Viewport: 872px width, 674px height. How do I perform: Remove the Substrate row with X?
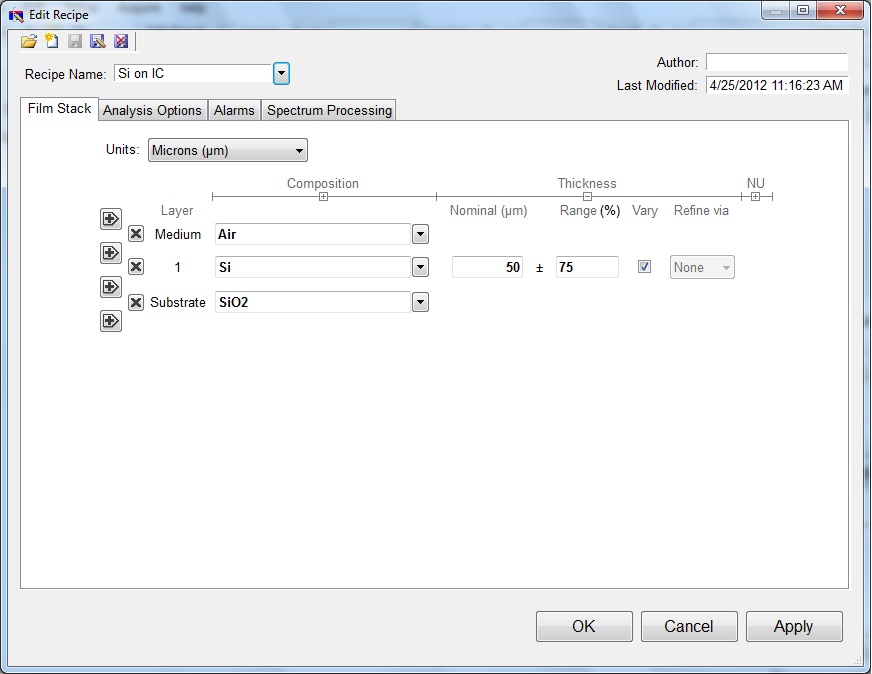pyautogui.click(x=136, y=303)
